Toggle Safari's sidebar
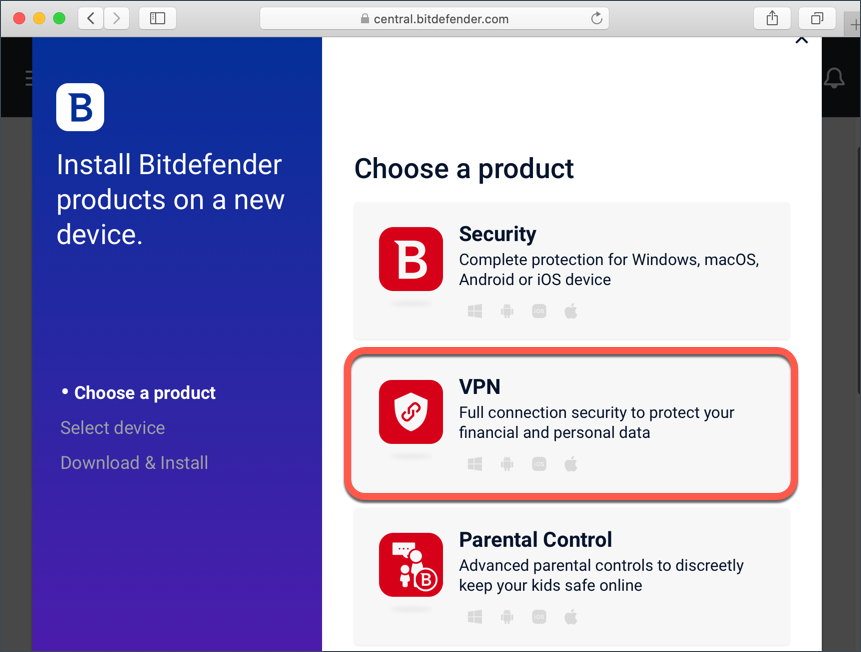 (158, 19)
